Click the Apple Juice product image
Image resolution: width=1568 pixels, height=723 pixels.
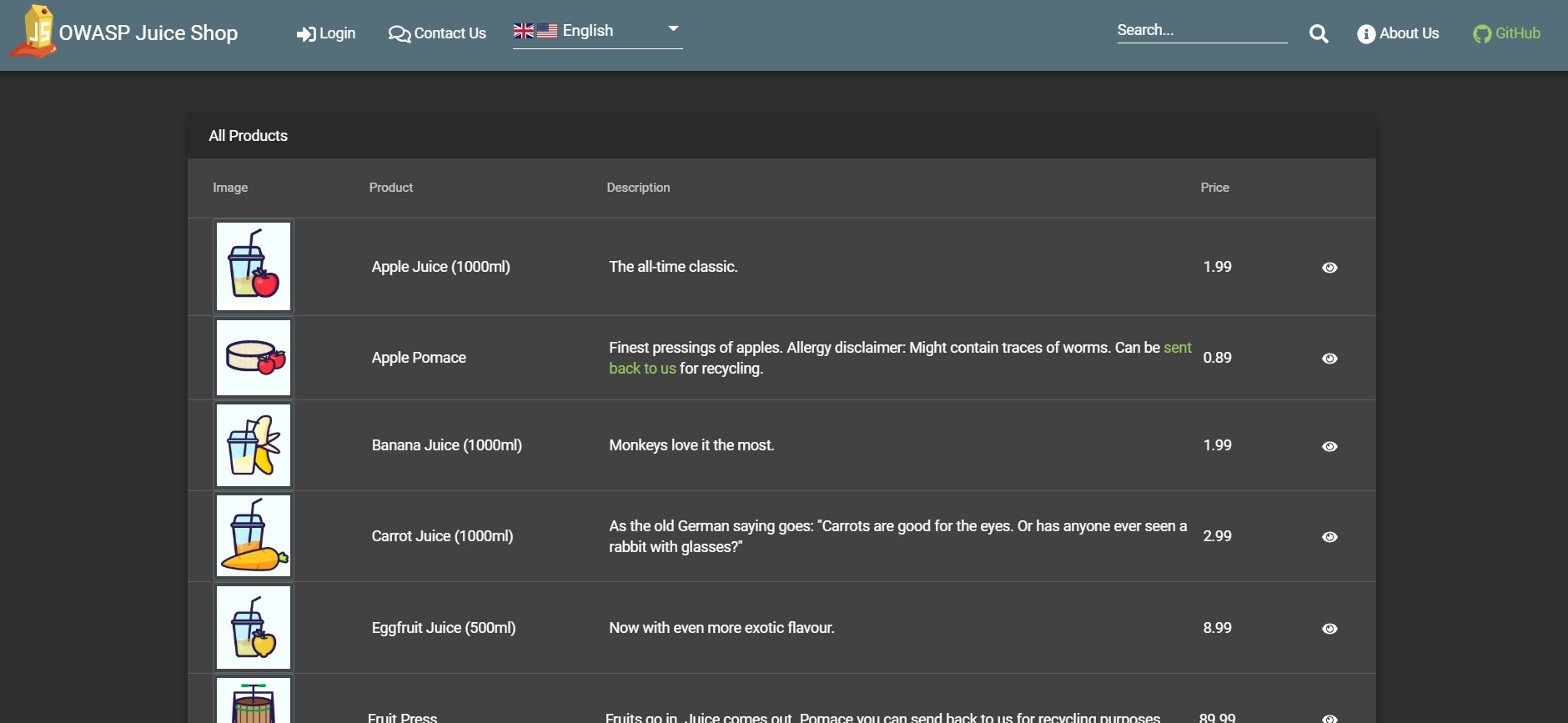pos(254,267)
